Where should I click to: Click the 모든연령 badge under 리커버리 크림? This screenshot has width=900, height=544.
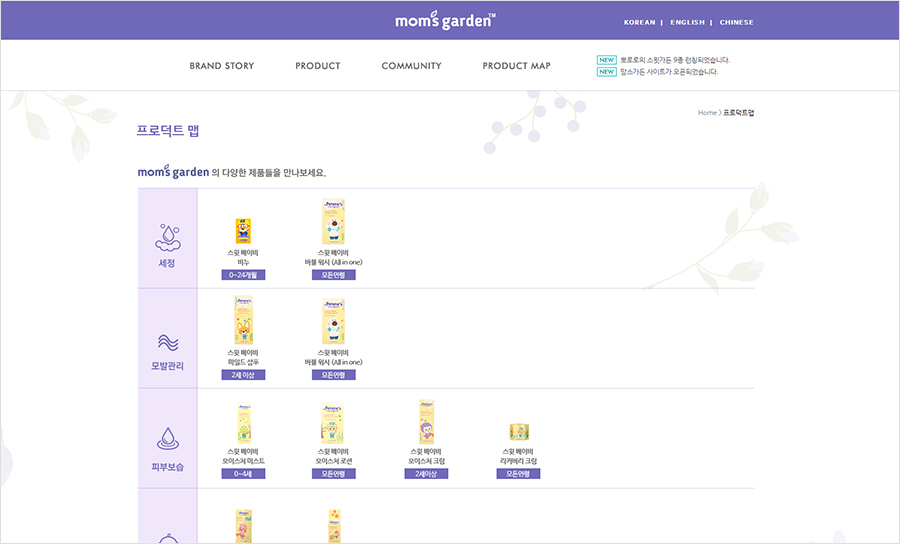518,473
